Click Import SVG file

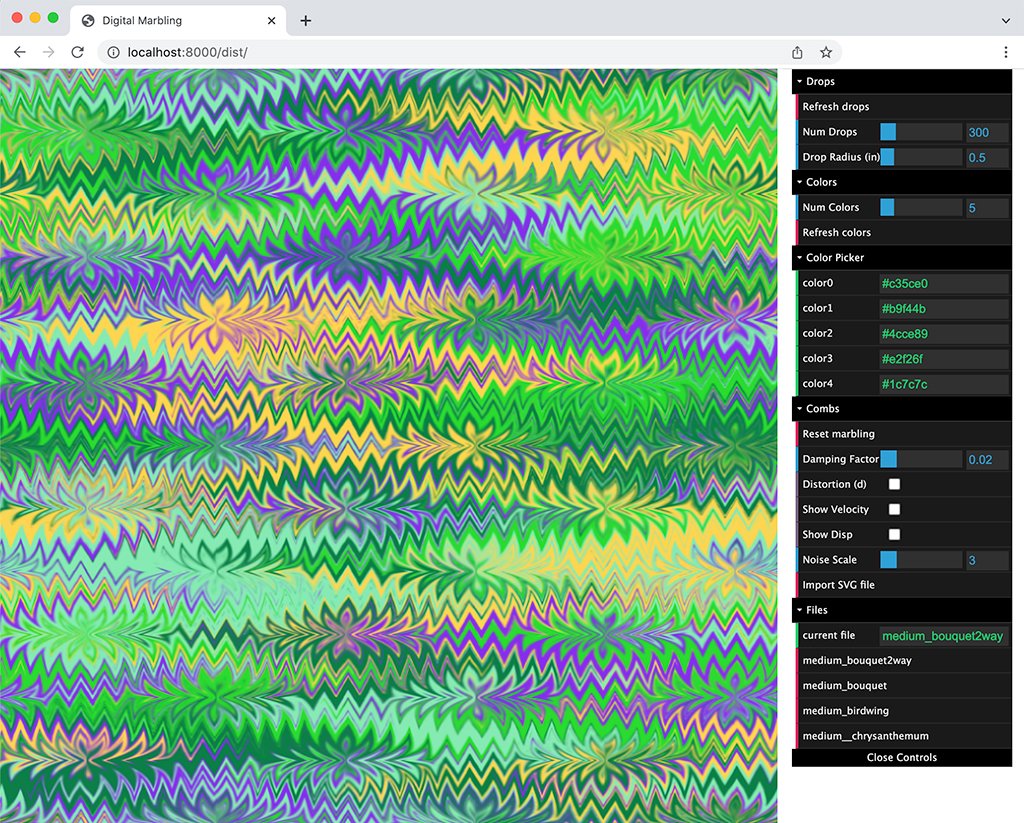(x=902, y=585)
